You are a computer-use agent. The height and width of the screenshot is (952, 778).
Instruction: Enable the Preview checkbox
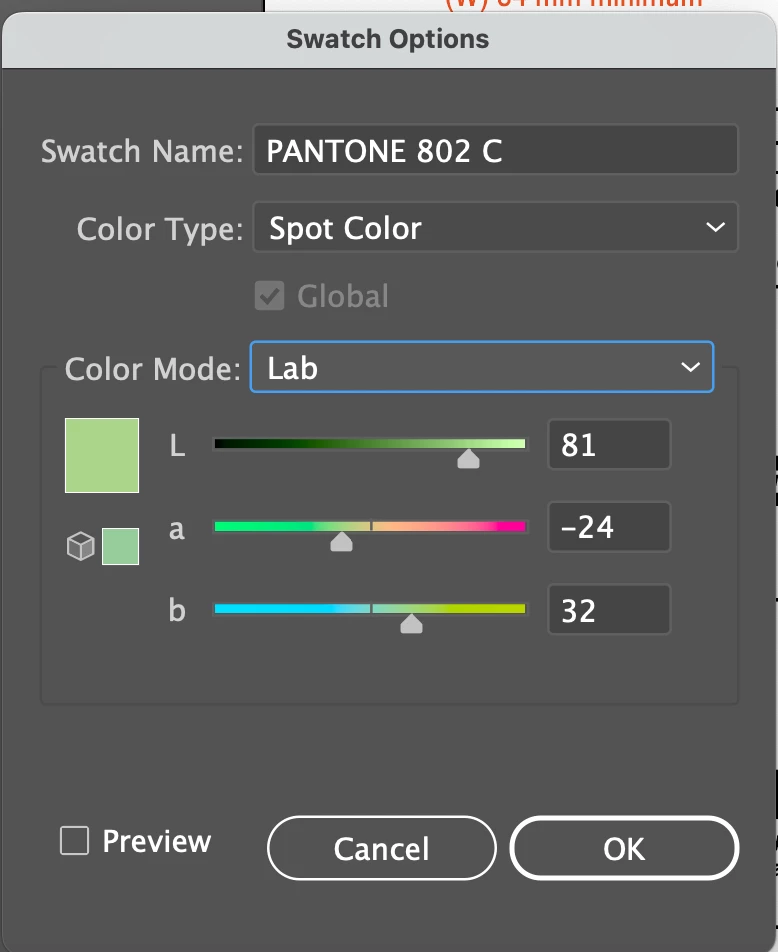(x=75, y=841)
